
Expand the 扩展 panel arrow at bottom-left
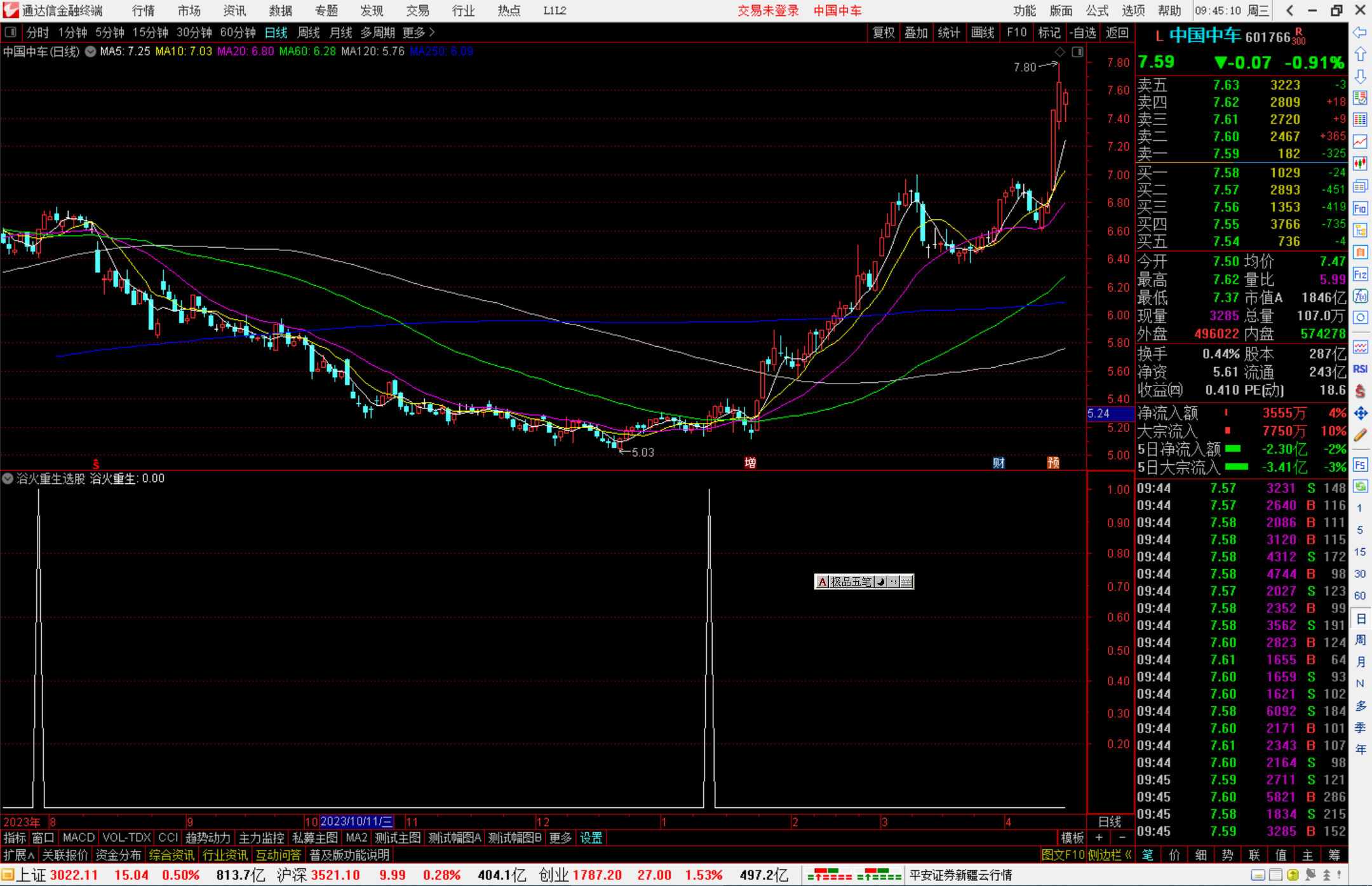tap(19, 855)
